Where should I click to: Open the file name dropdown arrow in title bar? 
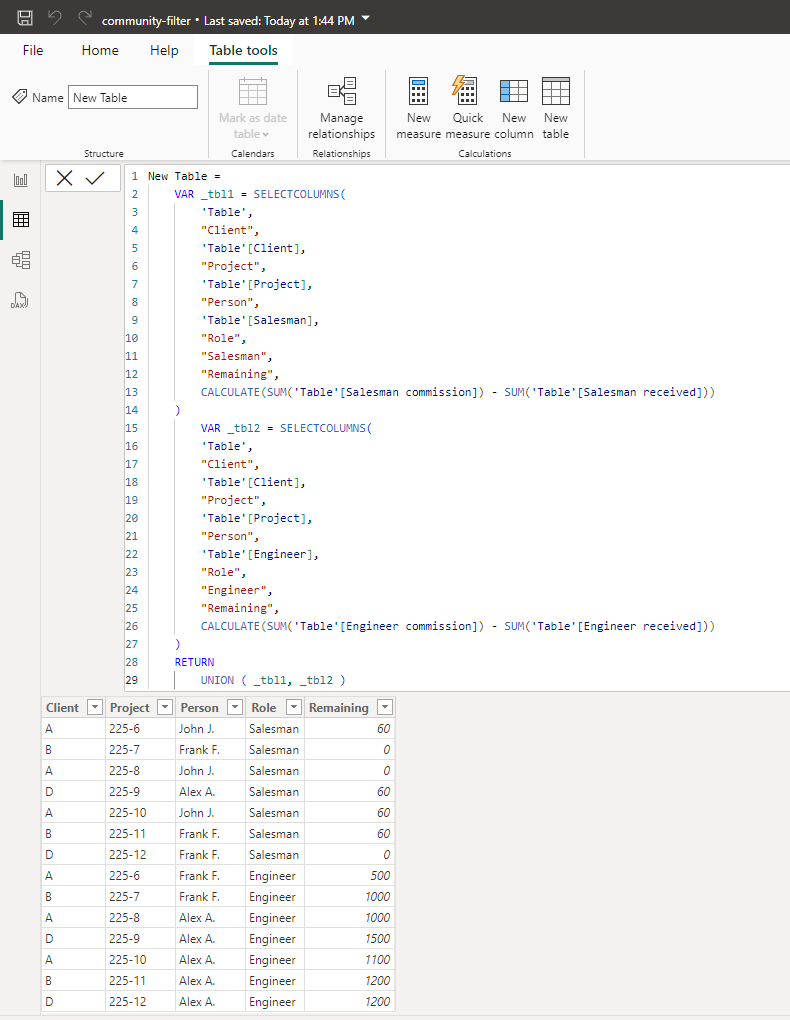click(366, 18)
